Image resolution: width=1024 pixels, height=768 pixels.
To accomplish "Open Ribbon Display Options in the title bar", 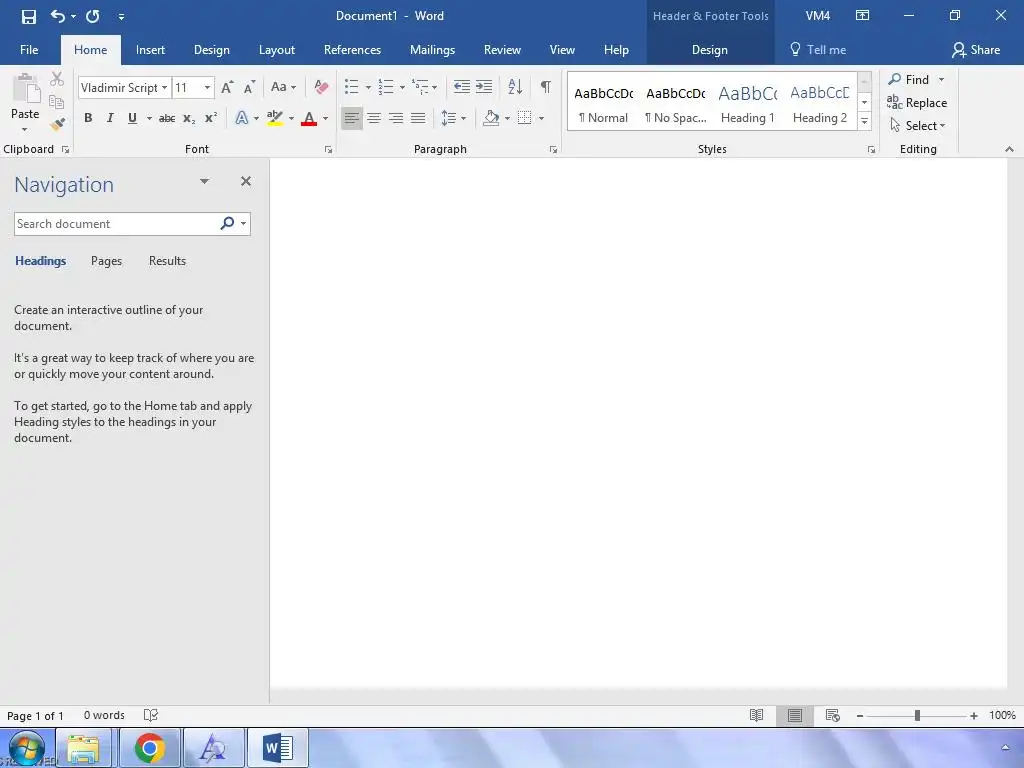I will [863, 16].
